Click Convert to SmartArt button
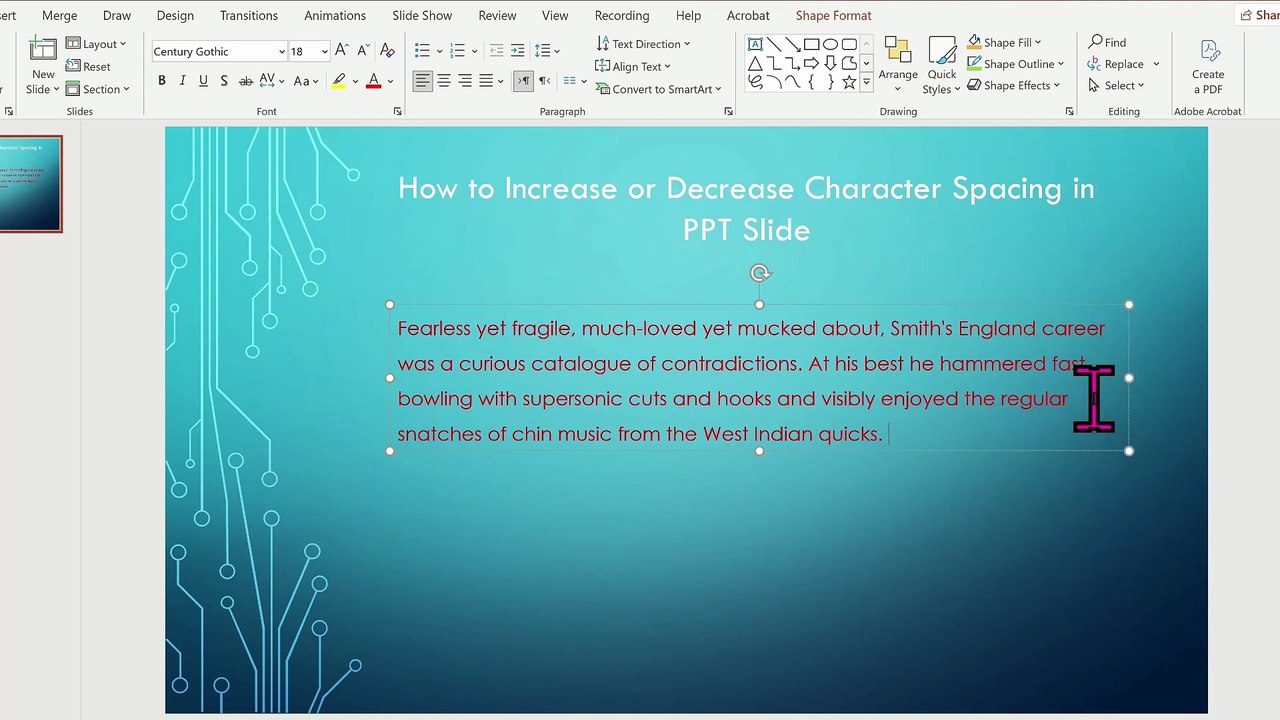 coord(658,89)
